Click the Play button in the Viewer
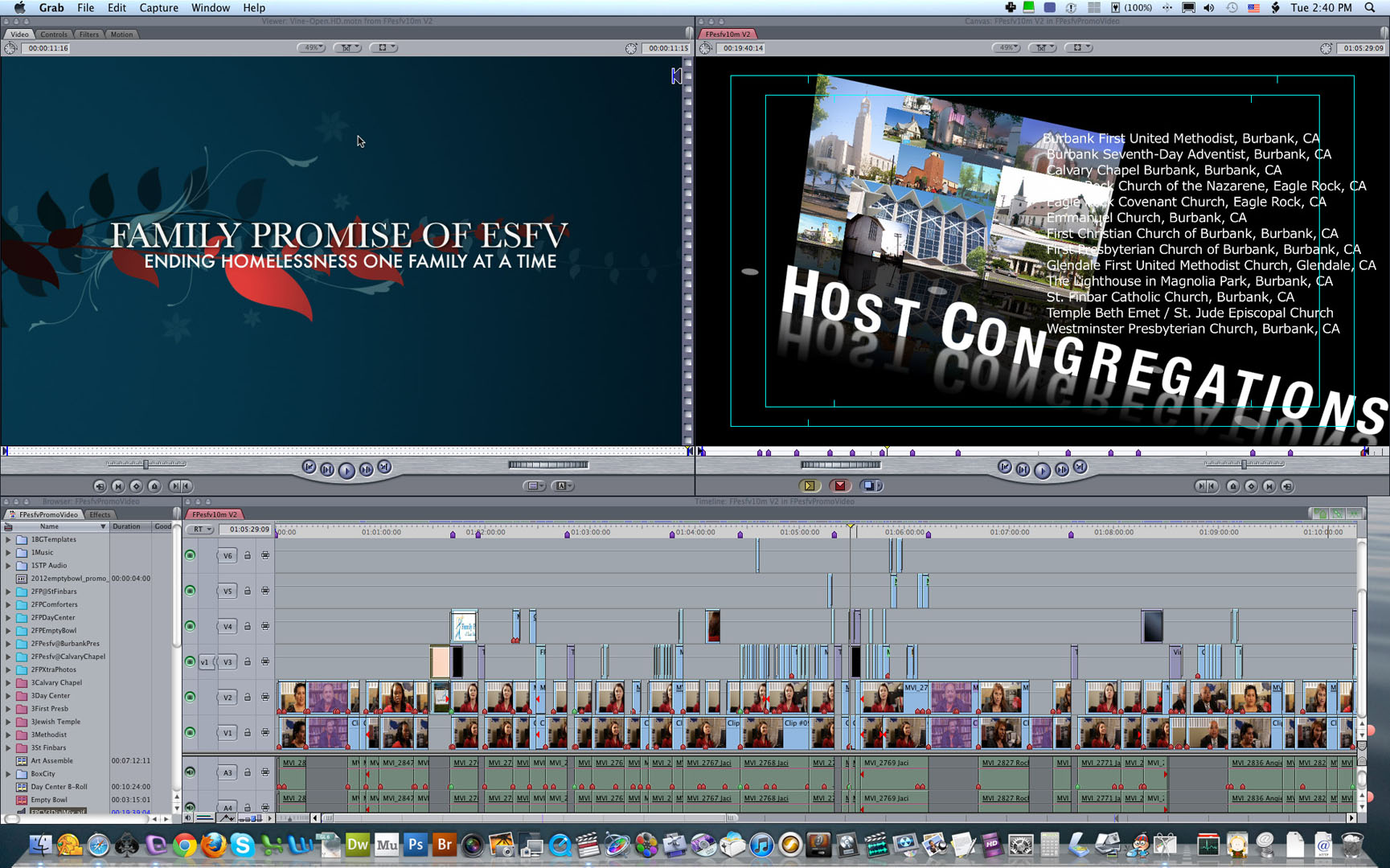The width and height of the screenshot is (1390, 868). [x=346, y=470]
